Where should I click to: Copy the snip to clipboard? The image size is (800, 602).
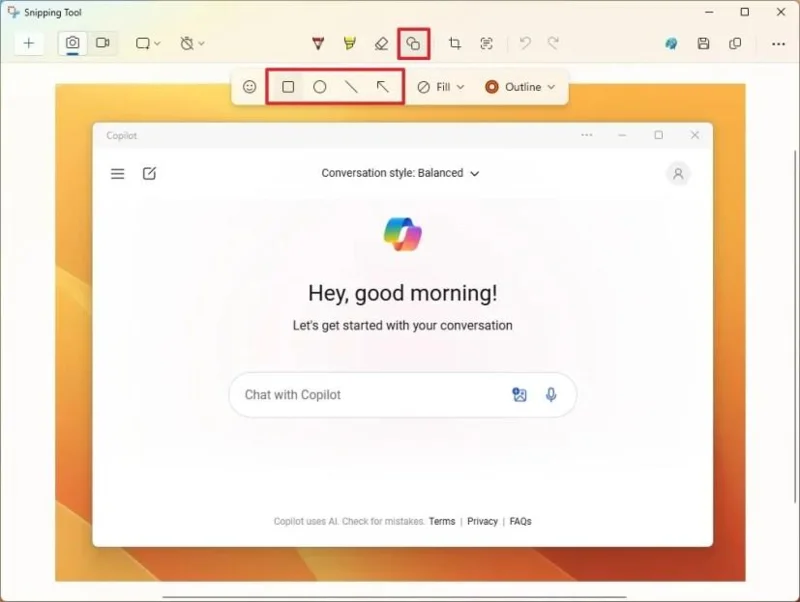[x=735, y=44]
